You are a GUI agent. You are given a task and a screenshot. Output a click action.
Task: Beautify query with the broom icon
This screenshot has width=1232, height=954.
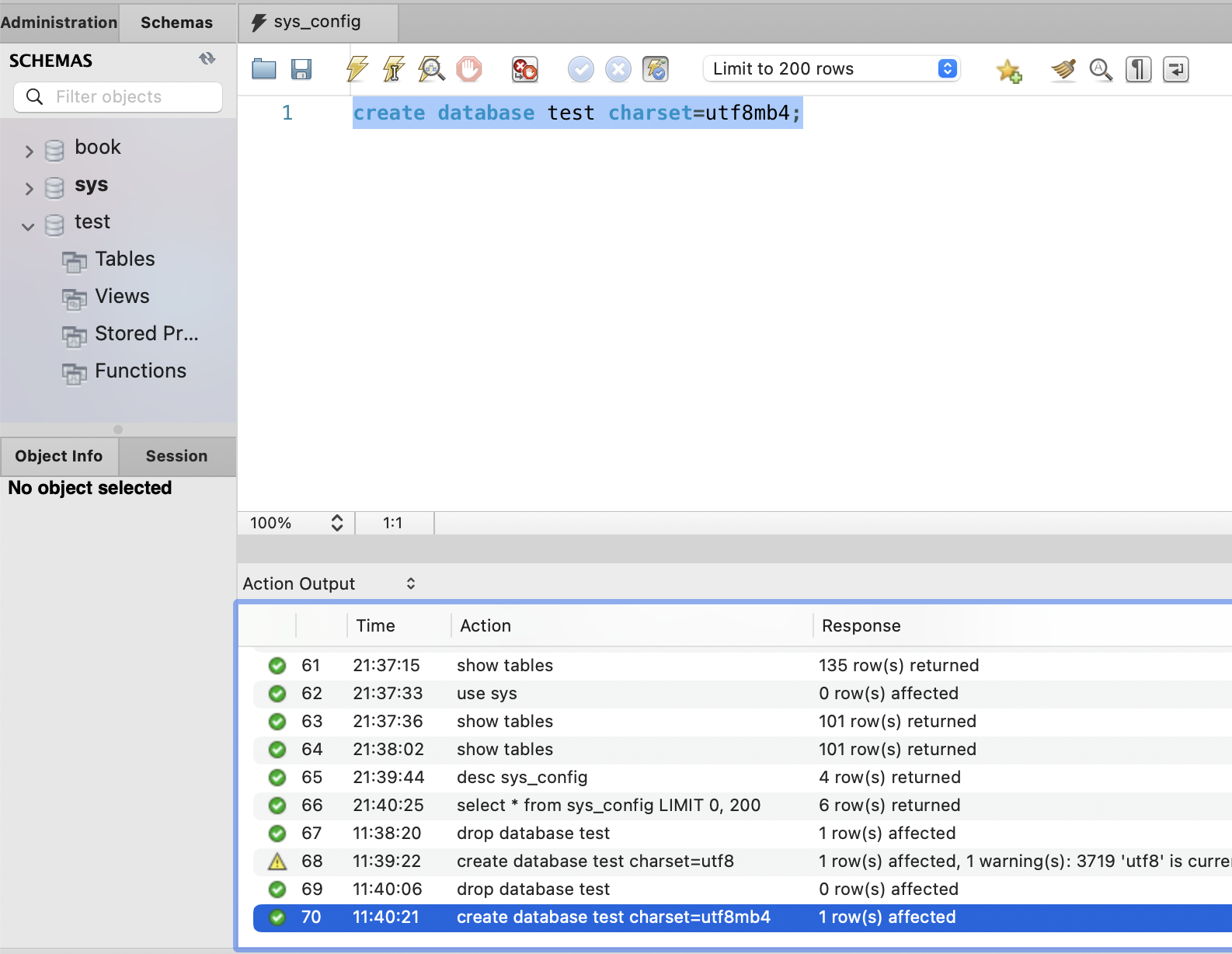pyautogui.click(x=1063, y=69)
